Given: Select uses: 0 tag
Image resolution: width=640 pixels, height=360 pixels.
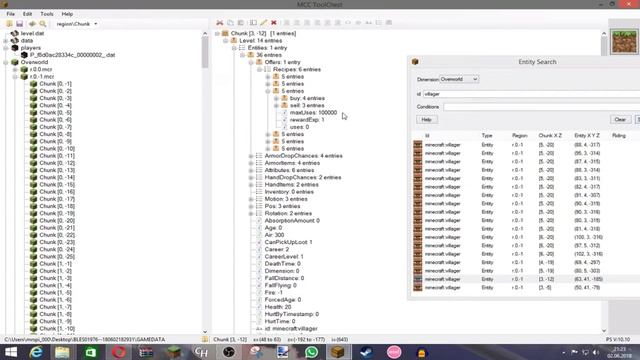Looking at the screenshot, I should [x=299, y=127].
